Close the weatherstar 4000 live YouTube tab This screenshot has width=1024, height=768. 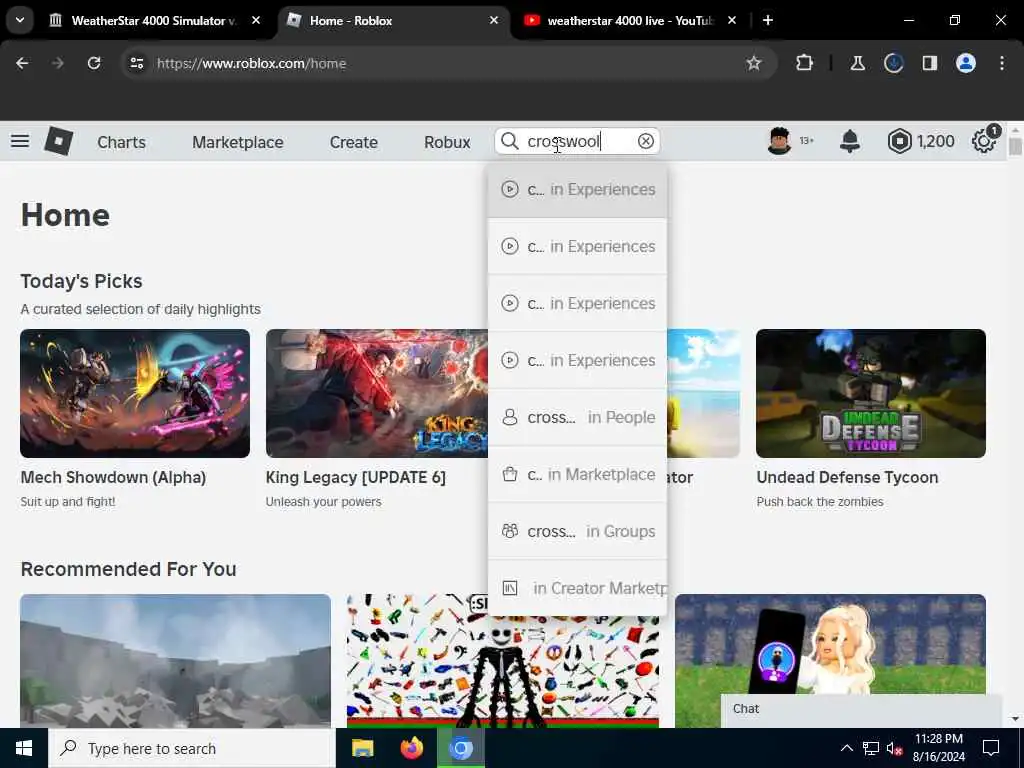pyautogui.click(x=731, y=20)
